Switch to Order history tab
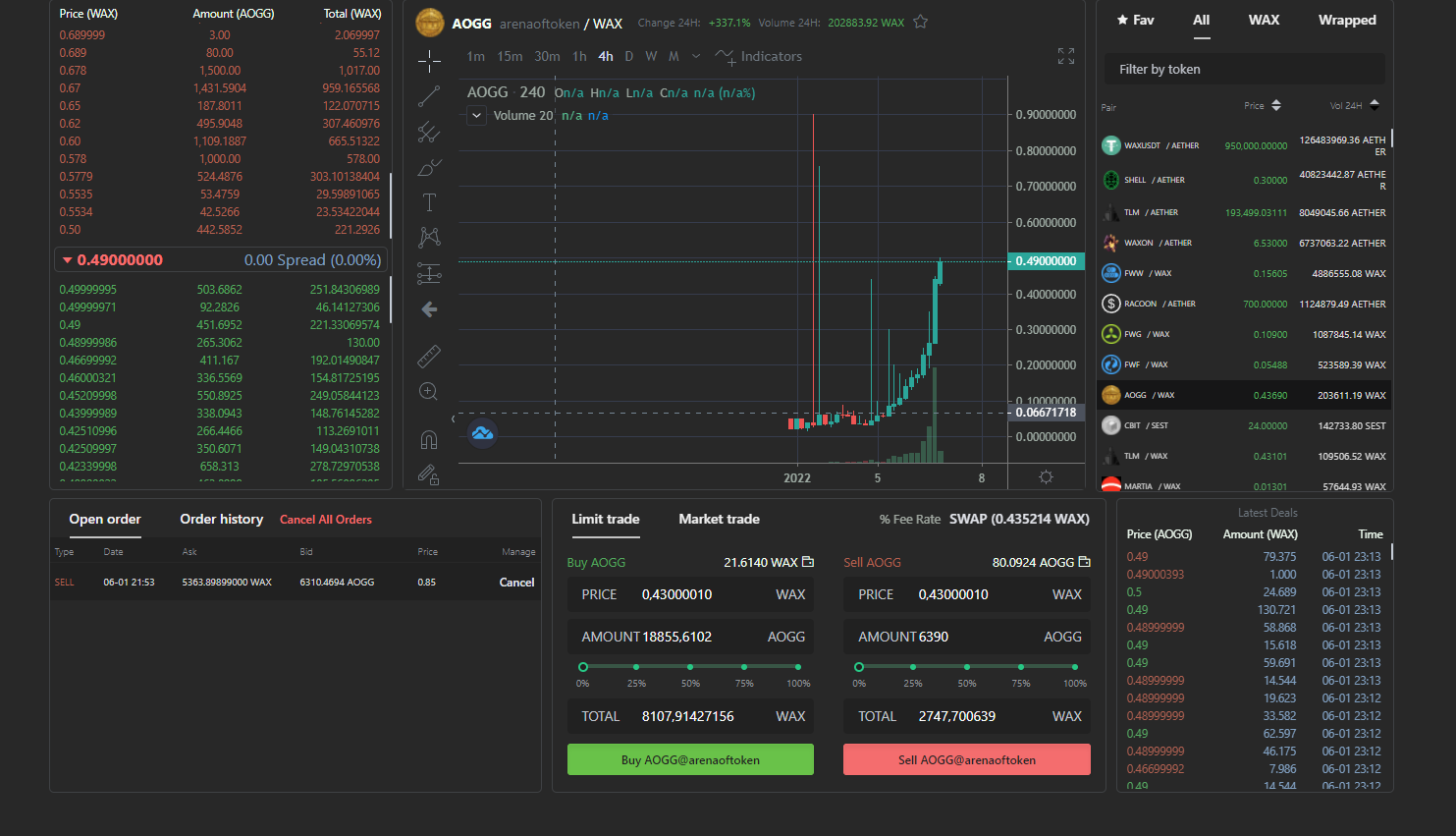The height and width of the screenshot is (836, 1456). tap(221, 519)
